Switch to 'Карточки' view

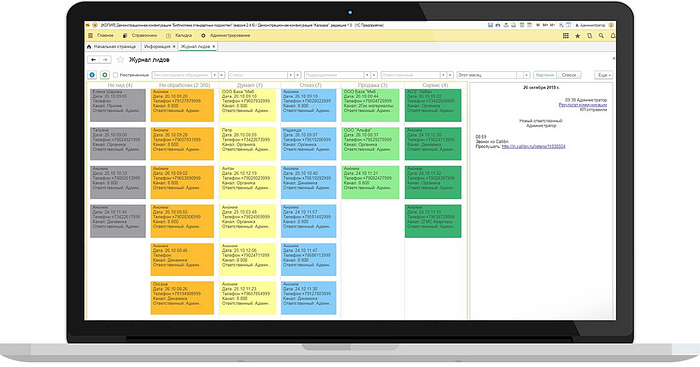[x=545, y=75]
